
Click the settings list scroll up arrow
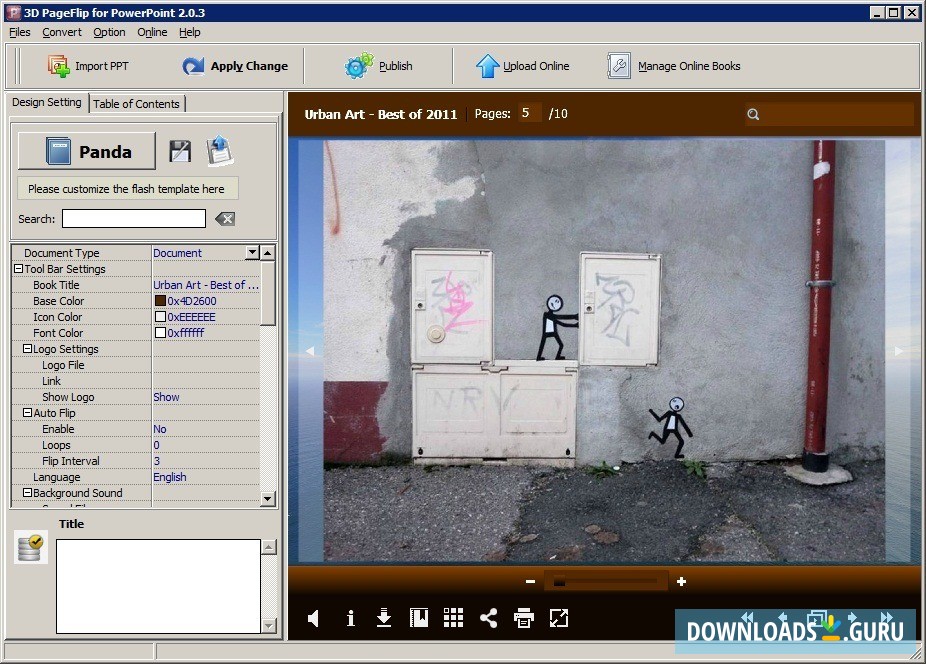click(268, 253)
